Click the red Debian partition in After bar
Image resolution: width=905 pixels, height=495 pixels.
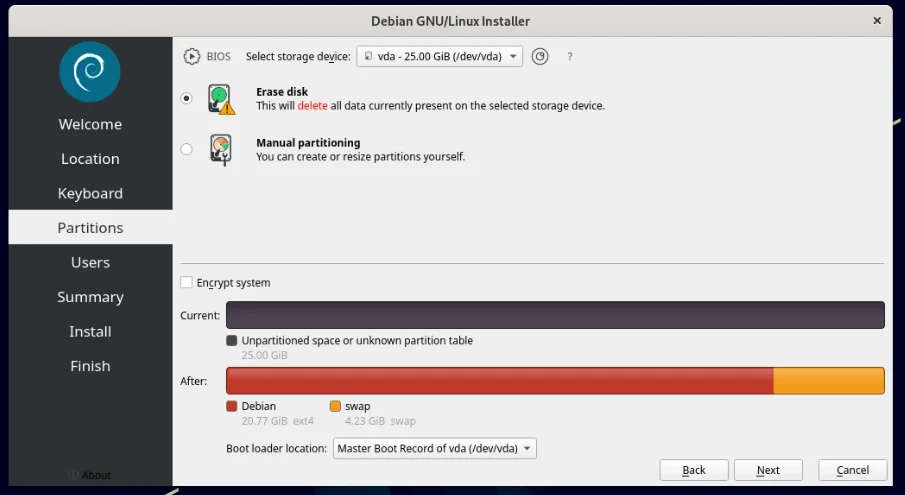(500, 381)
